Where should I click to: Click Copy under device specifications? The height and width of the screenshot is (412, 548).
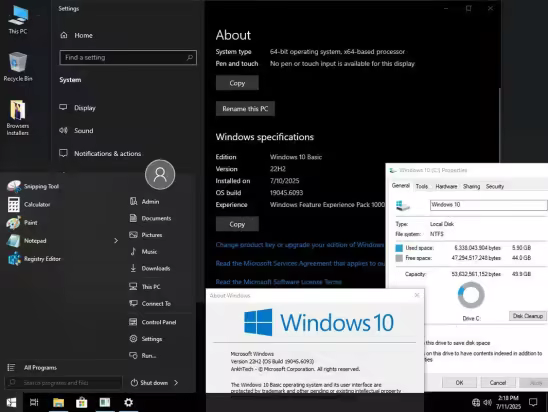237,83
